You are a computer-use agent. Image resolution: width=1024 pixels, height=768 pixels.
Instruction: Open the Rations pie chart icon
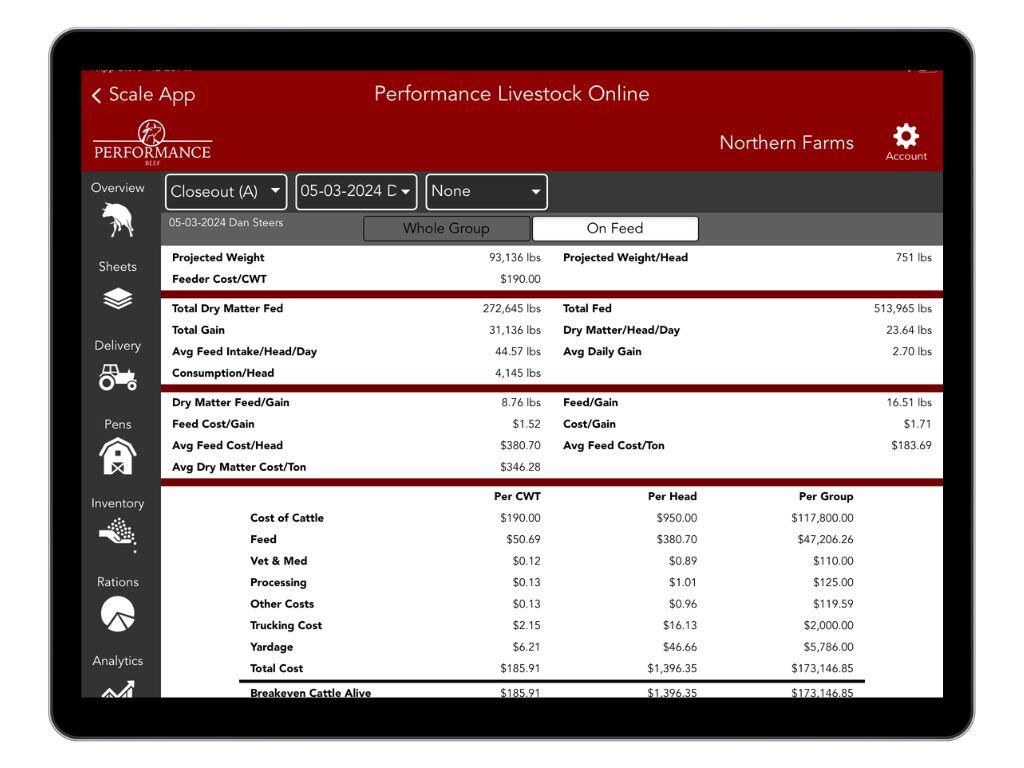(x=118, y=614)
